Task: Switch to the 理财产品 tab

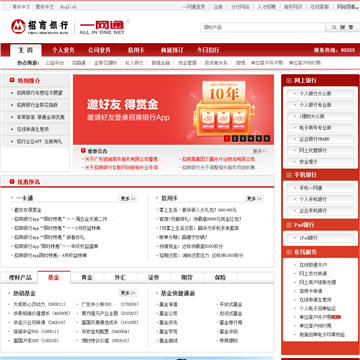Action: (20, 277)
